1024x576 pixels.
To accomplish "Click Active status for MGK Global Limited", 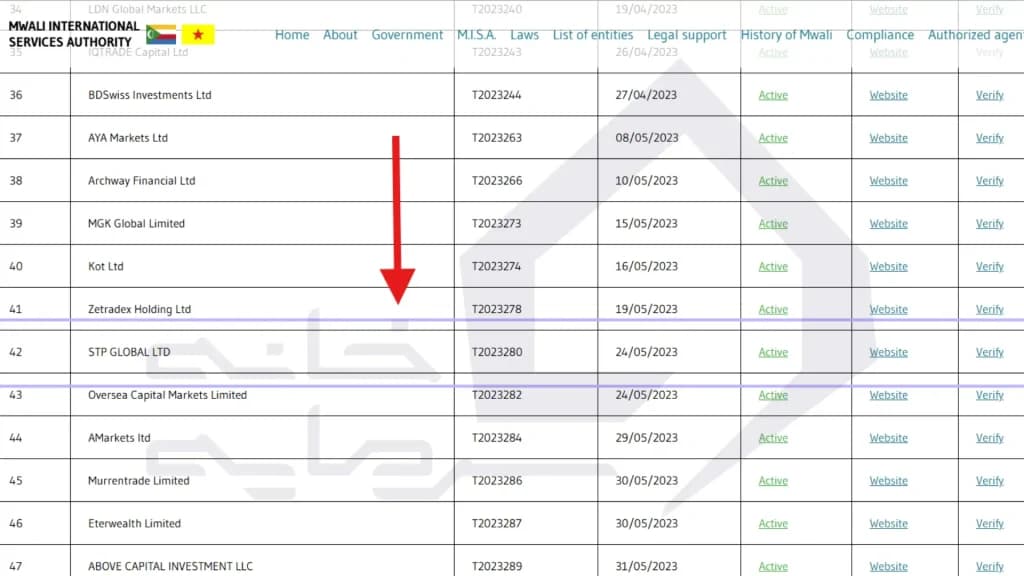I will tap(773, 224).
